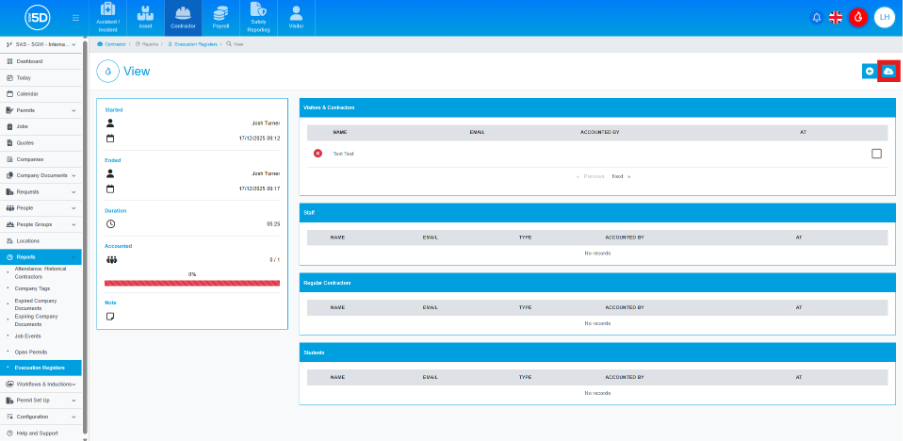903x441 pixels.
Task: Click the red fire evacuation icon
Action: pos(858,18)
